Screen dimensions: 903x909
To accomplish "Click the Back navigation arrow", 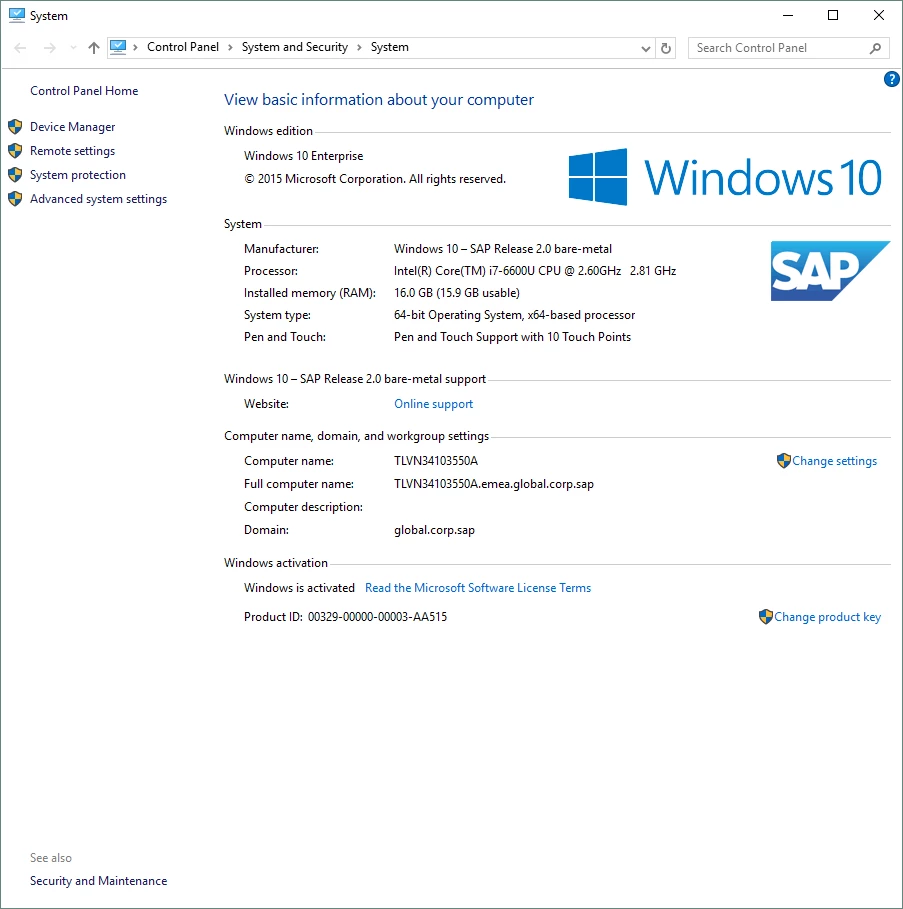I will [20, 48].
